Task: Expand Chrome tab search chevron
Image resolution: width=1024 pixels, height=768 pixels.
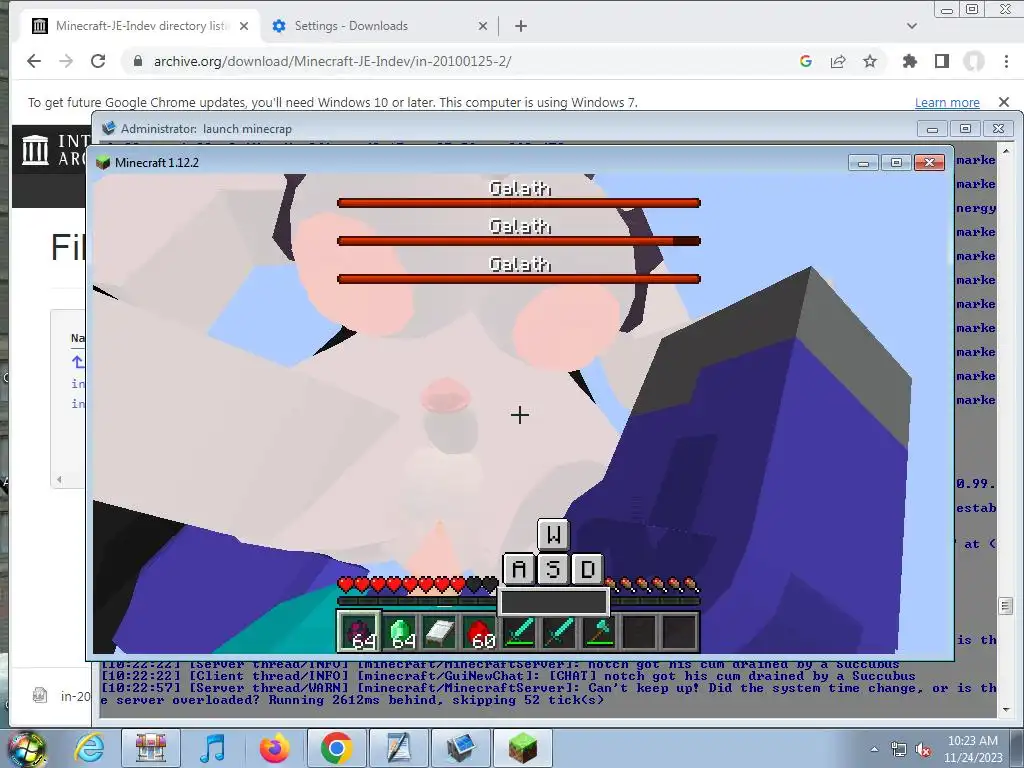Action: pyautogui.click(x=912, y=26)
